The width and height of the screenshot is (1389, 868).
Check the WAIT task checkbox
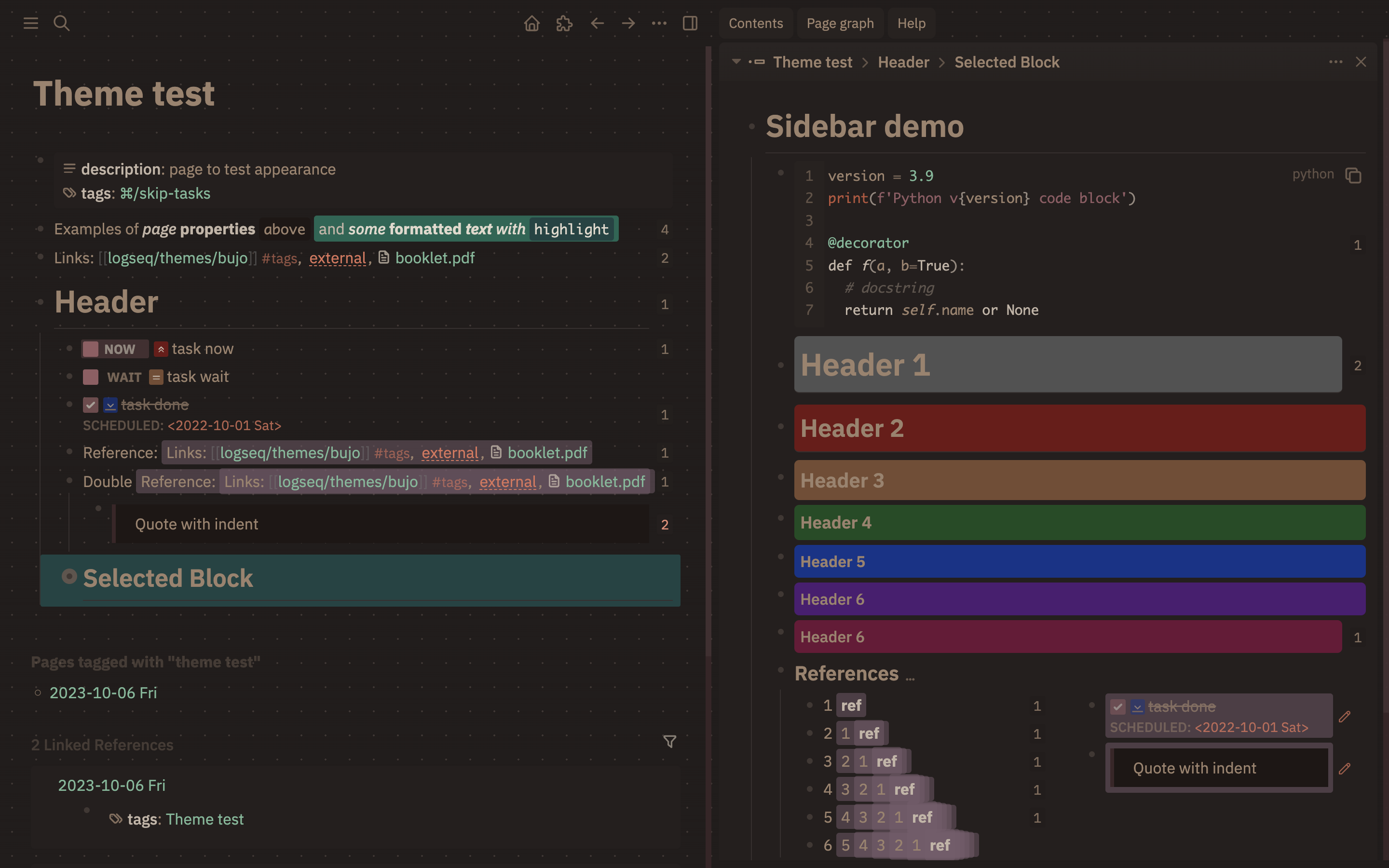coord(91,377)
